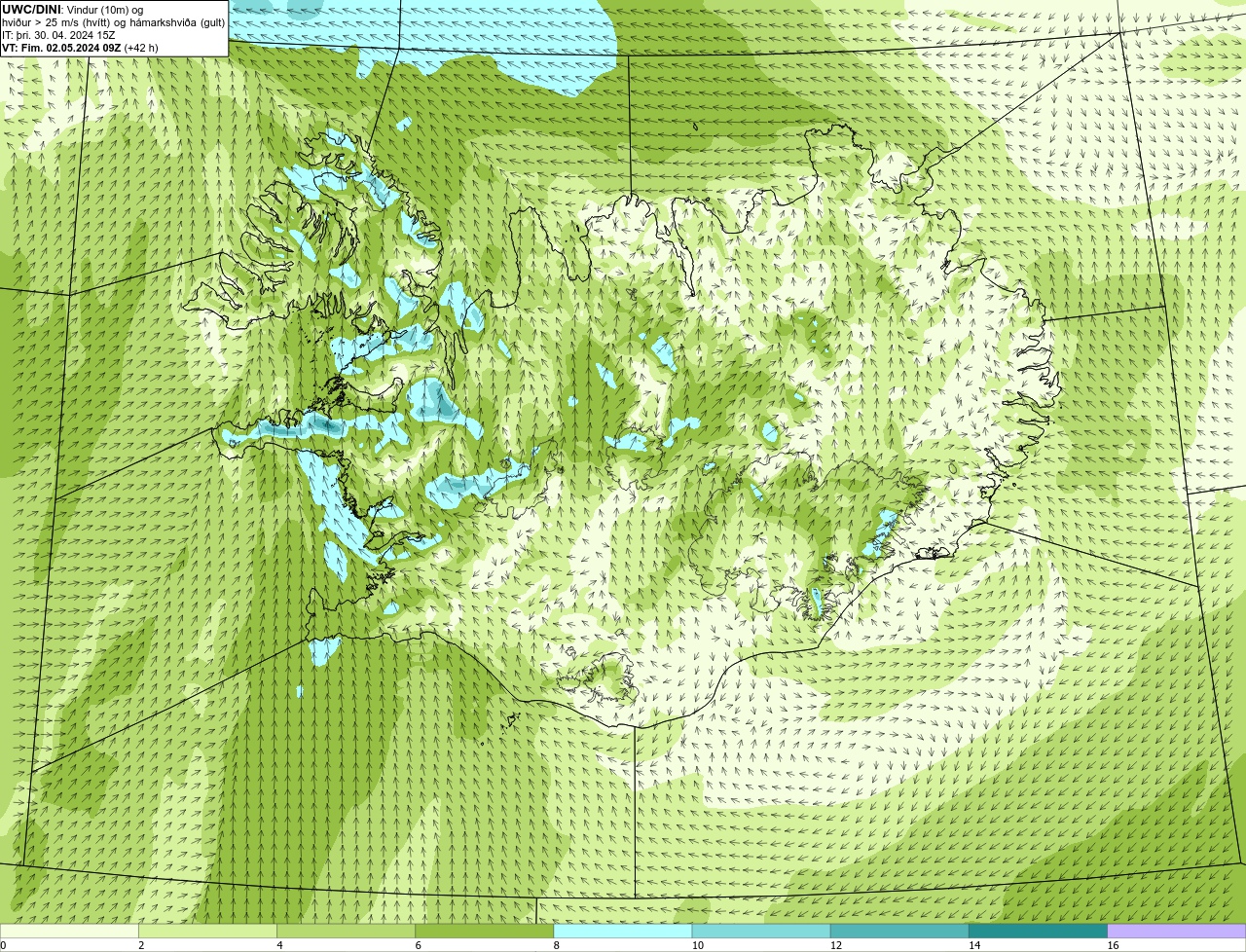Click the legend scale label "6"
The width and height of the screenshot is (1246, 952).
(419, 945)
